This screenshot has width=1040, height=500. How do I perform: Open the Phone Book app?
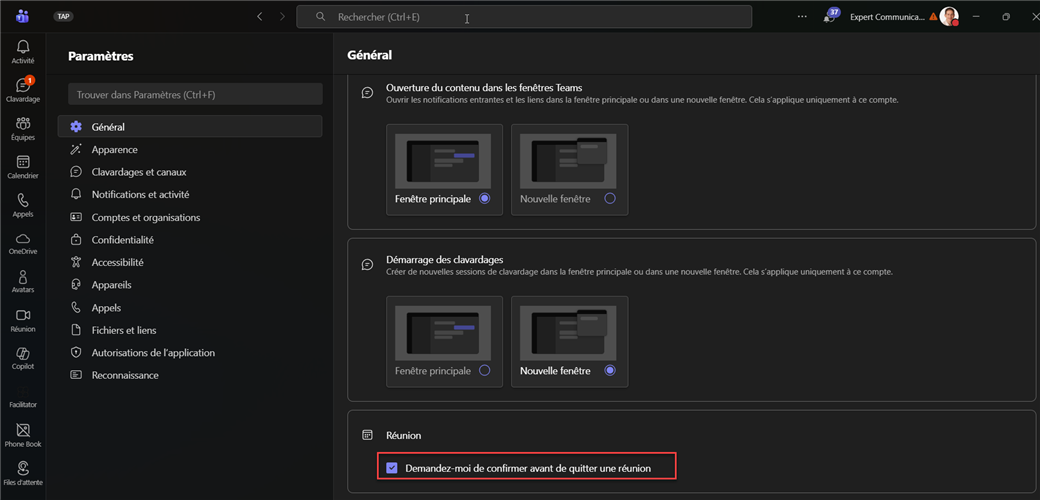tap(22, 434)
